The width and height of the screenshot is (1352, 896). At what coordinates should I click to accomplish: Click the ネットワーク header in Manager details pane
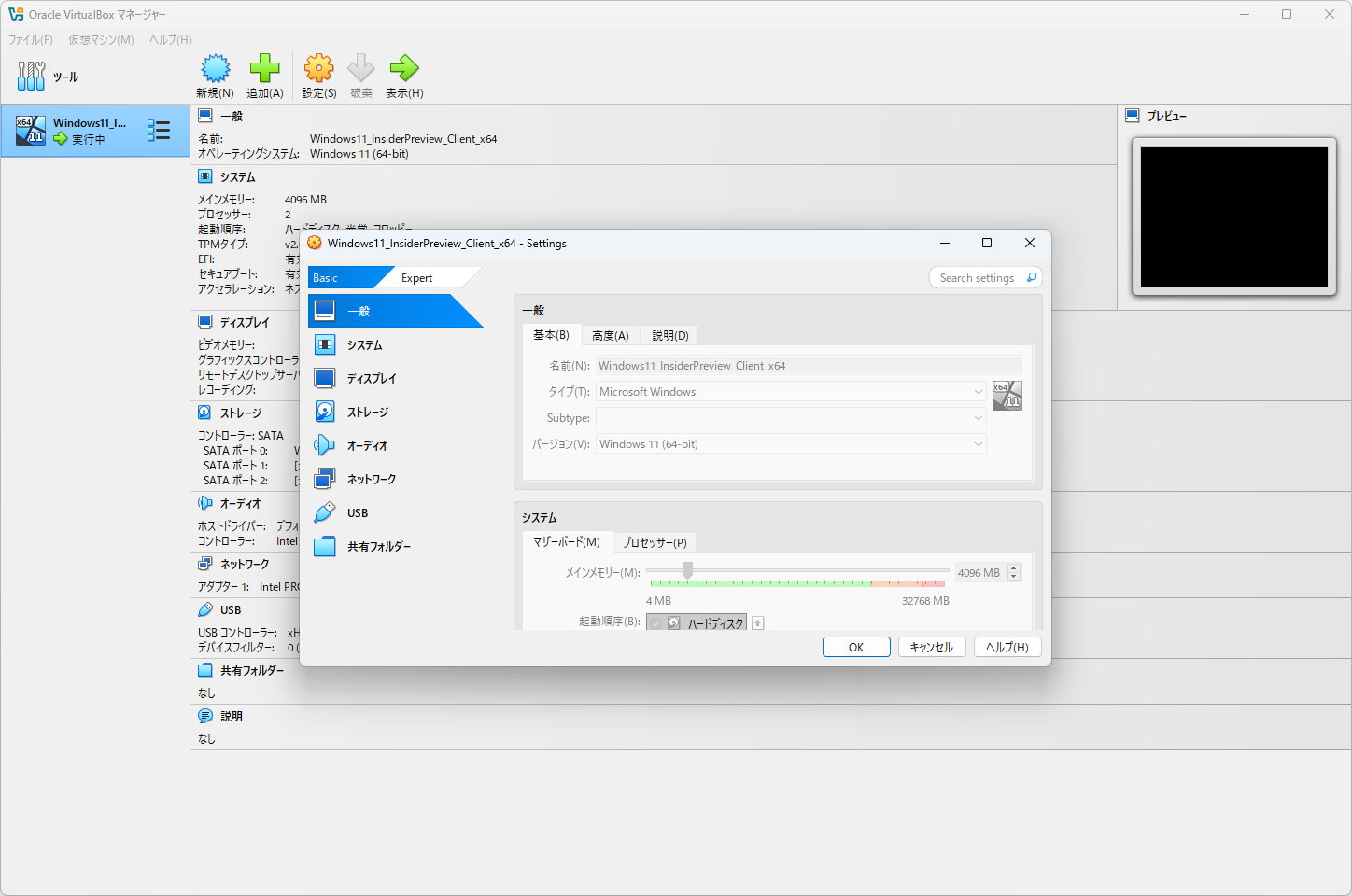coord(245,564)
